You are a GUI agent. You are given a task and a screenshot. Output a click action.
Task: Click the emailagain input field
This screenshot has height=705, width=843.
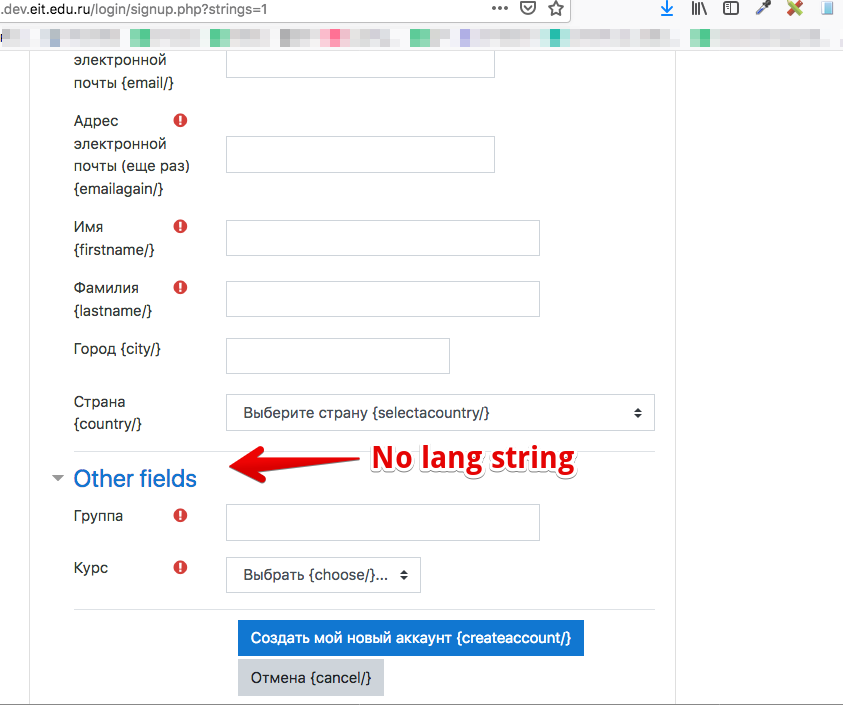(360, 154)
